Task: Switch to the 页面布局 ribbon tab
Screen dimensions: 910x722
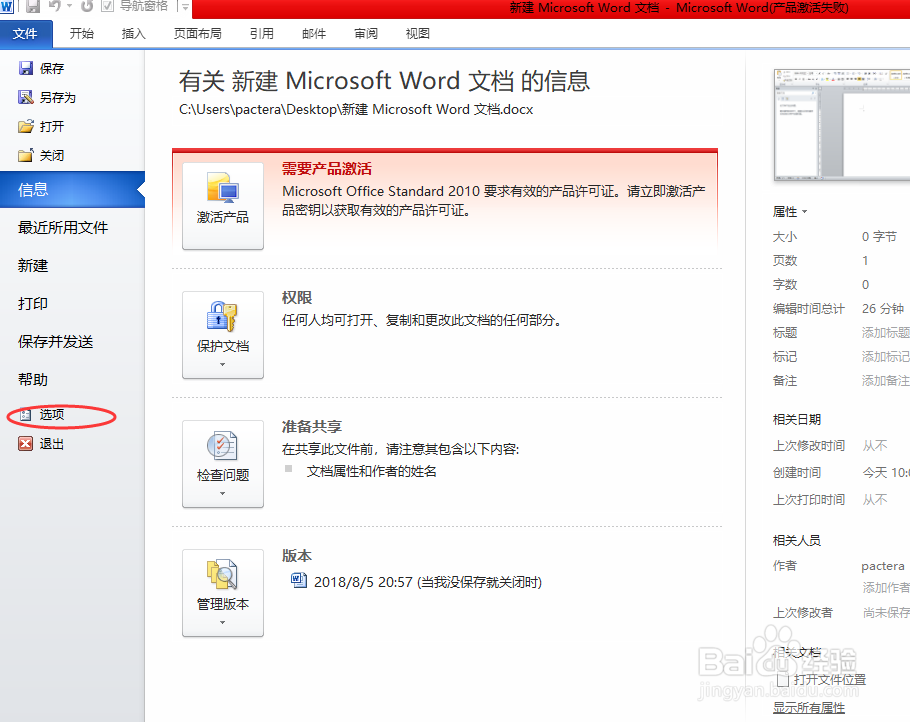Action: (x=198, y=34)
